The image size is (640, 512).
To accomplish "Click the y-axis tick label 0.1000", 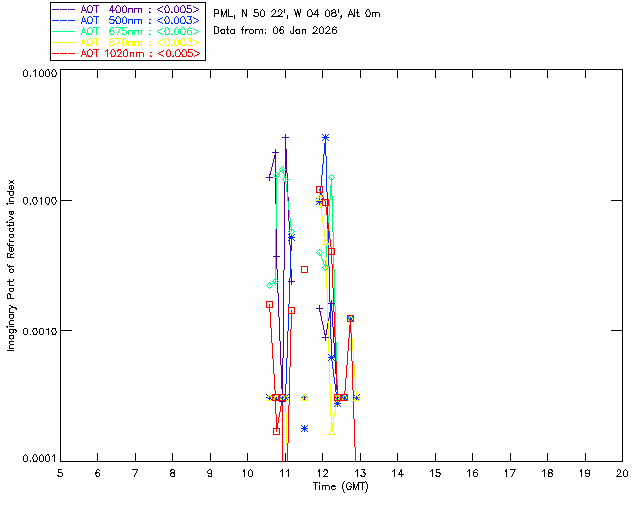I will pyautogui.click(x=39, y=73).
